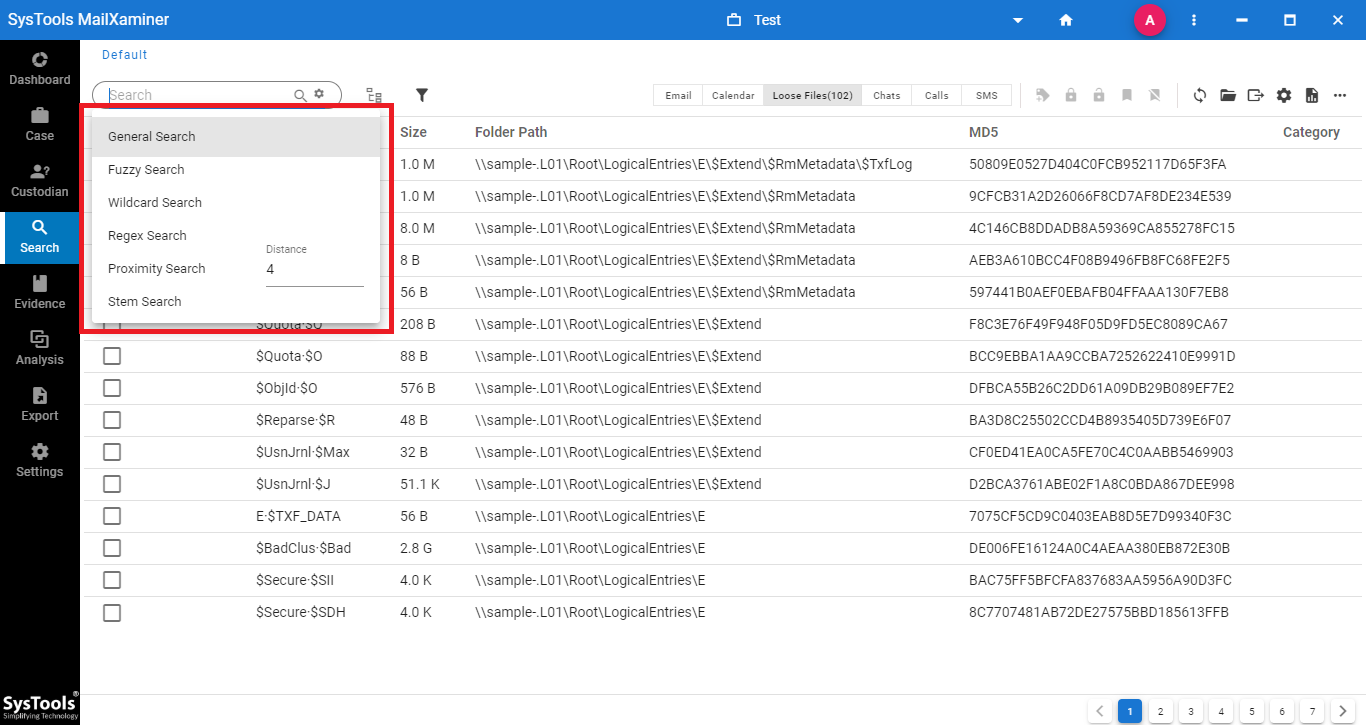
Task: Go to Search section in sidebar
Action: click(40, 237)
